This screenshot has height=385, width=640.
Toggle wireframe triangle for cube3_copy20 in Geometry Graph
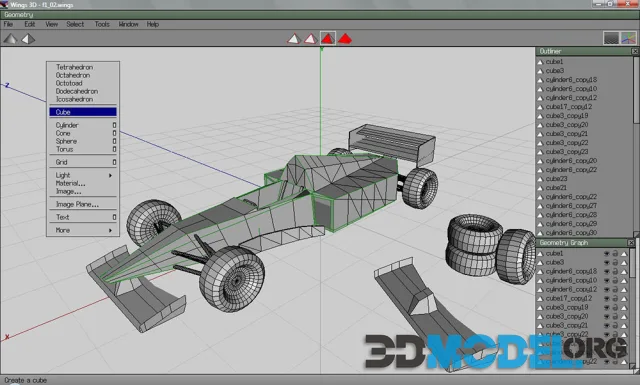point(624,316)
